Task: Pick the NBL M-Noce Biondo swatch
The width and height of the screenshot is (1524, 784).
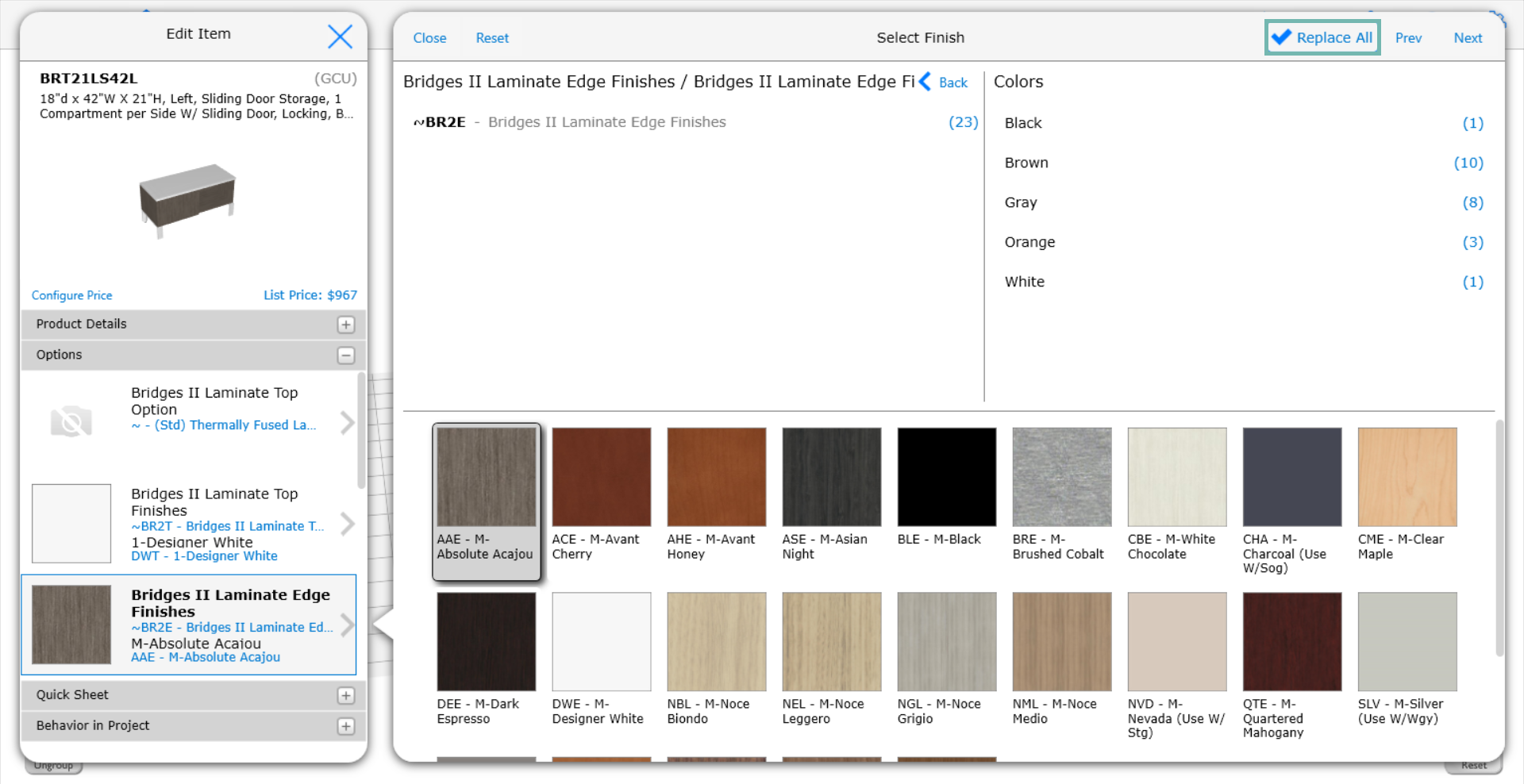Action: coord(717,642)
